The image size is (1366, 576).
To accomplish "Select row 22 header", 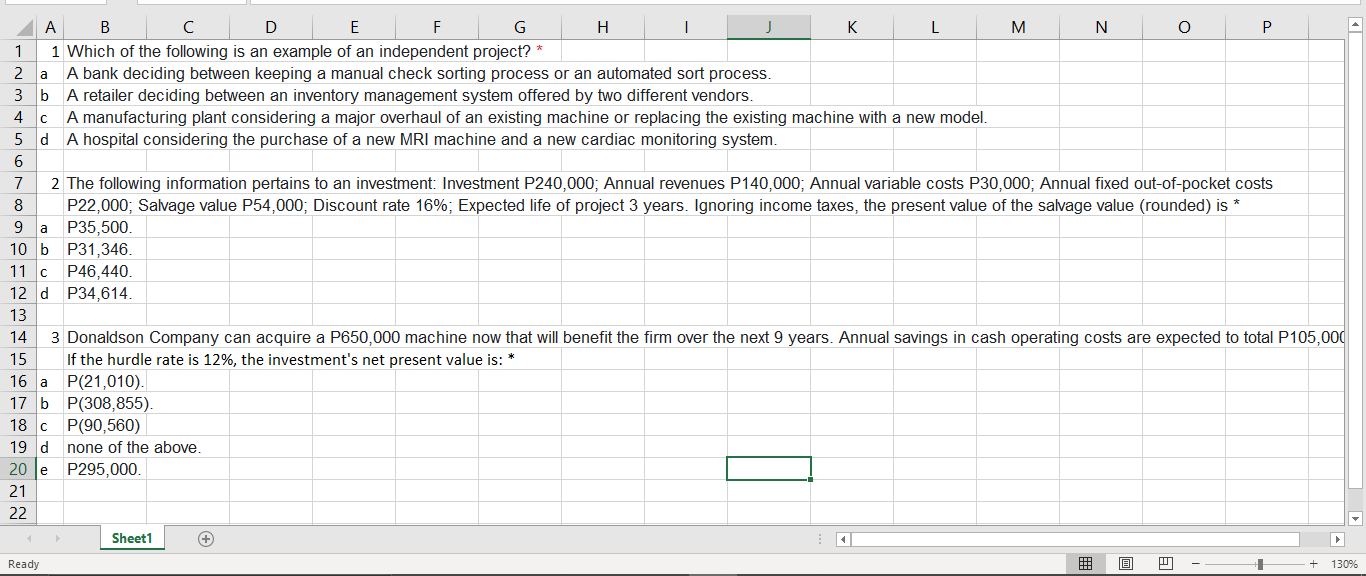I will pyautogui.click(x=18, y=513).
